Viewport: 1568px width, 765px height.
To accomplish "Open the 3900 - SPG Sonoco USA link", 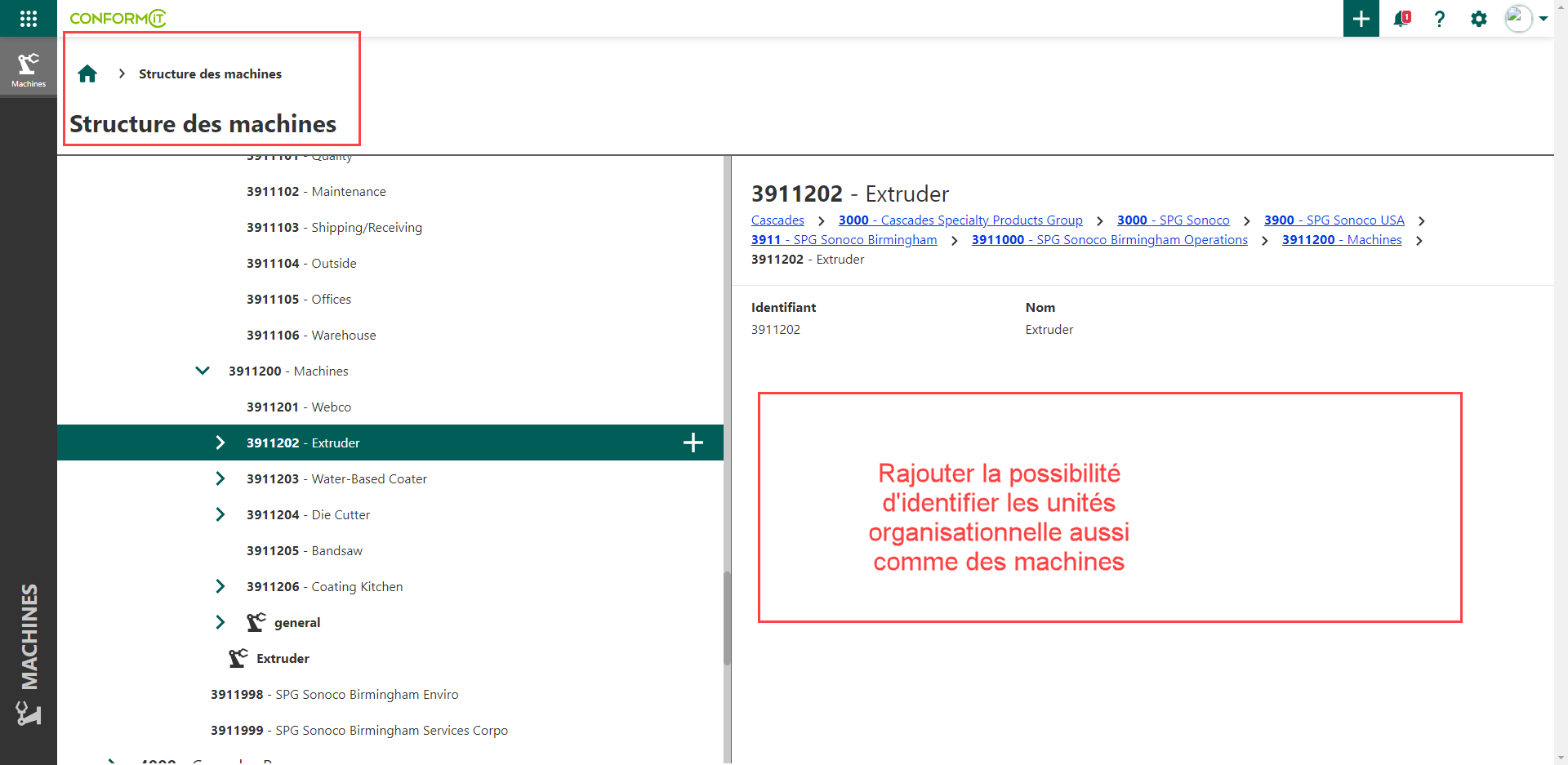I will (1334, 220).
